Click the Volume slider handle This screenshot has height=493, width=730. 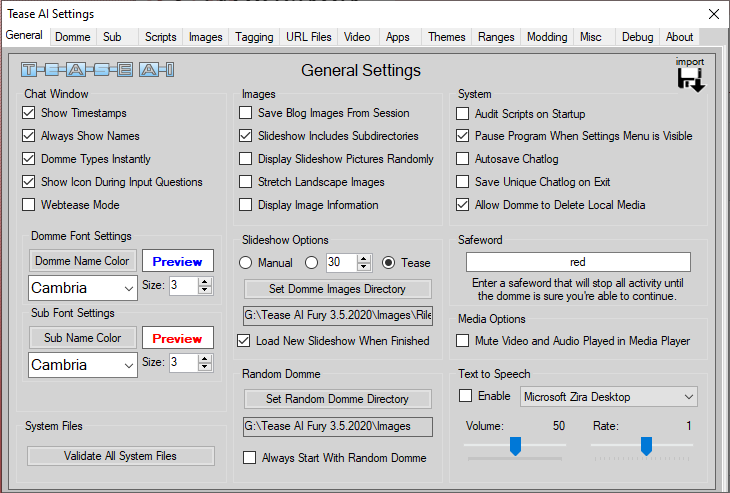pos(515,446)
